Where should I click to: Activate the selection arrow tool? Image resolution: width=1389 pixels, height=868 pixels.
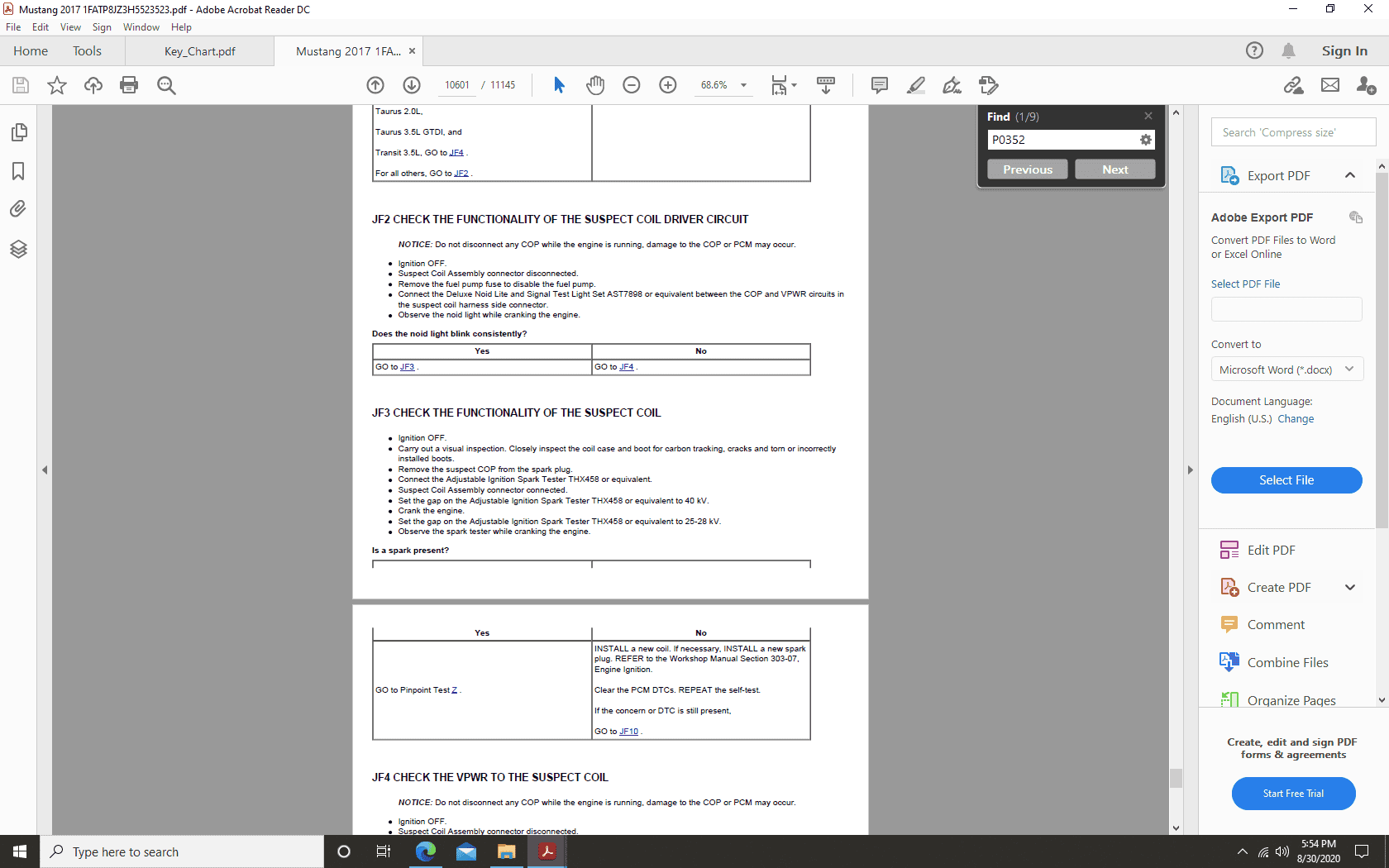(559, 85)
